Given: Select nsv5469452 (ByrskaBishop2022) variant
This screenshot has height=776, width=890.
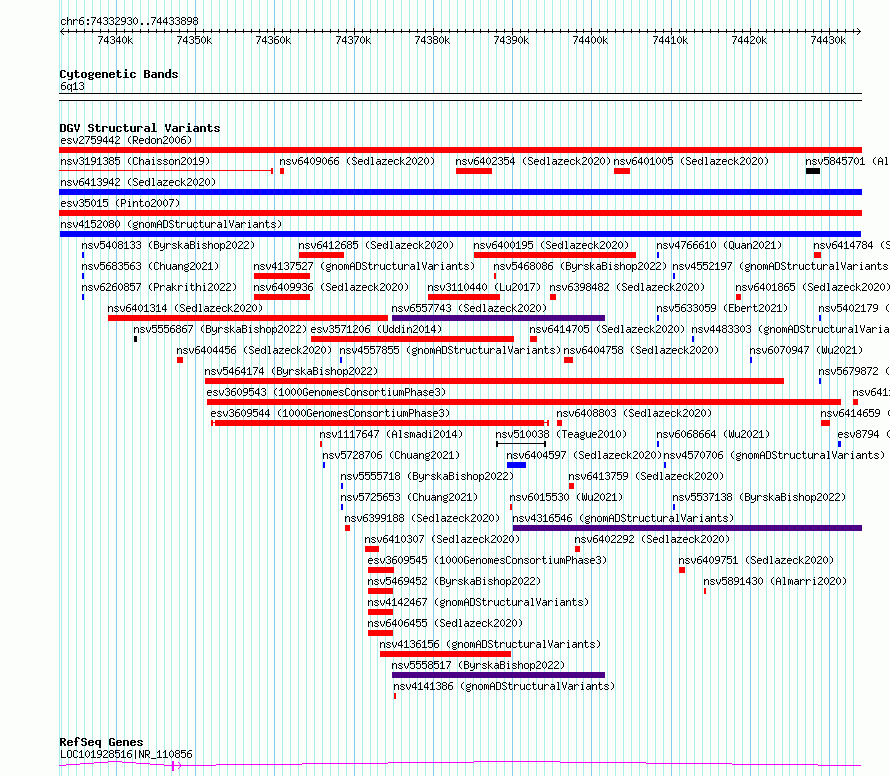Looking at the screenshot, I should (454, 581).
